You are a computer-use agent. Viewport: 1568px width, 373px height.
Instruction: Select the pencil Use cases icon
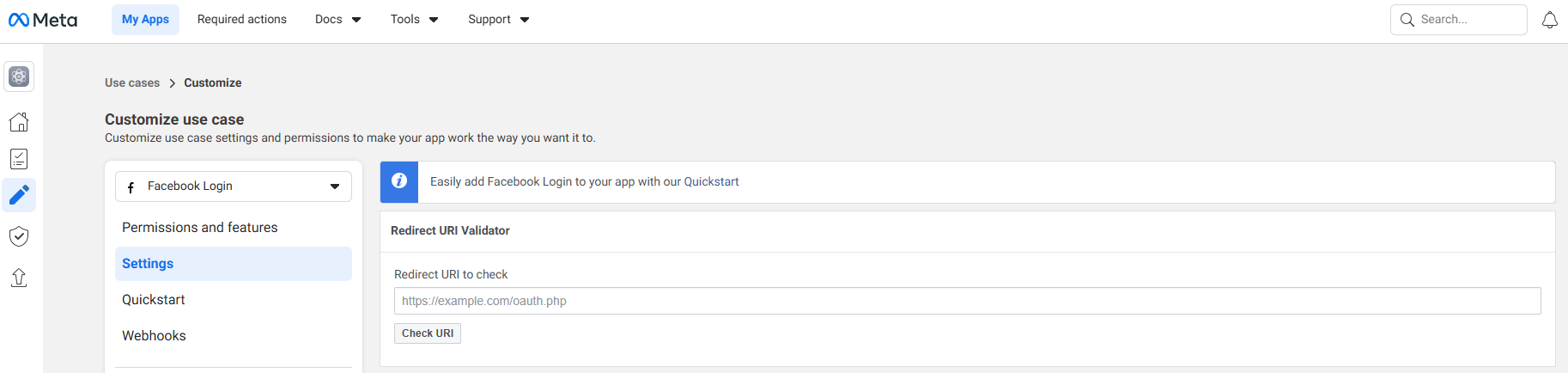(19, 195)
